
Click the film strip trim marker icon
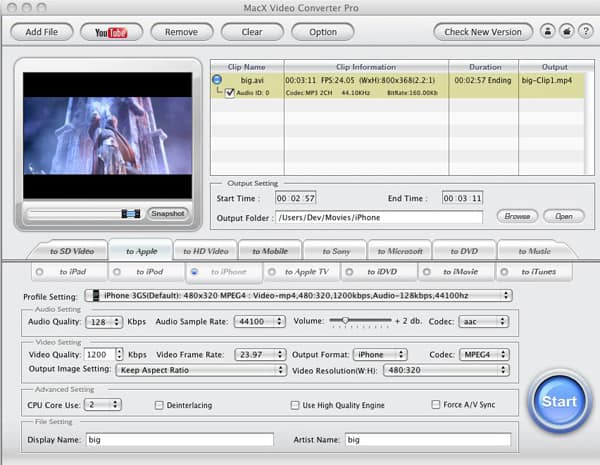pyautogui.click(x=130, y=214)
